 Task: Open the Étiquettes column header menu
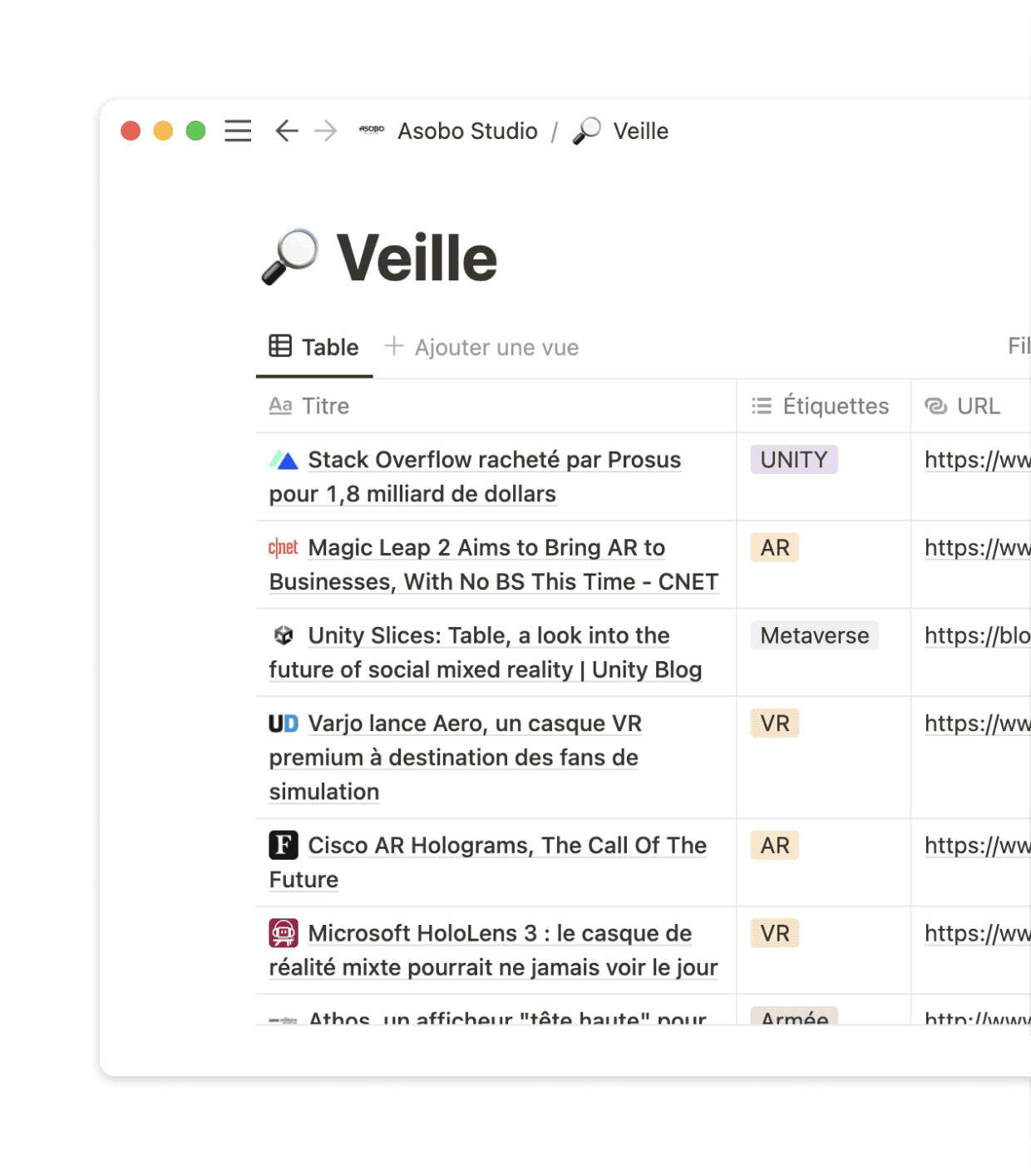[835, 406]
